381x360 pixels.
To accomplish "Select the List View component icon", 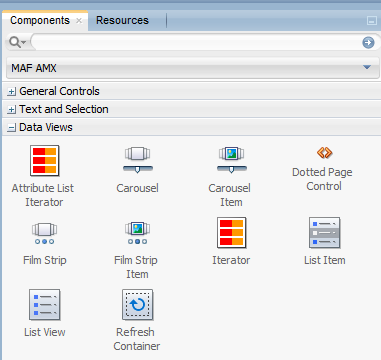I will pyautogui.click(x=44, y=305).
